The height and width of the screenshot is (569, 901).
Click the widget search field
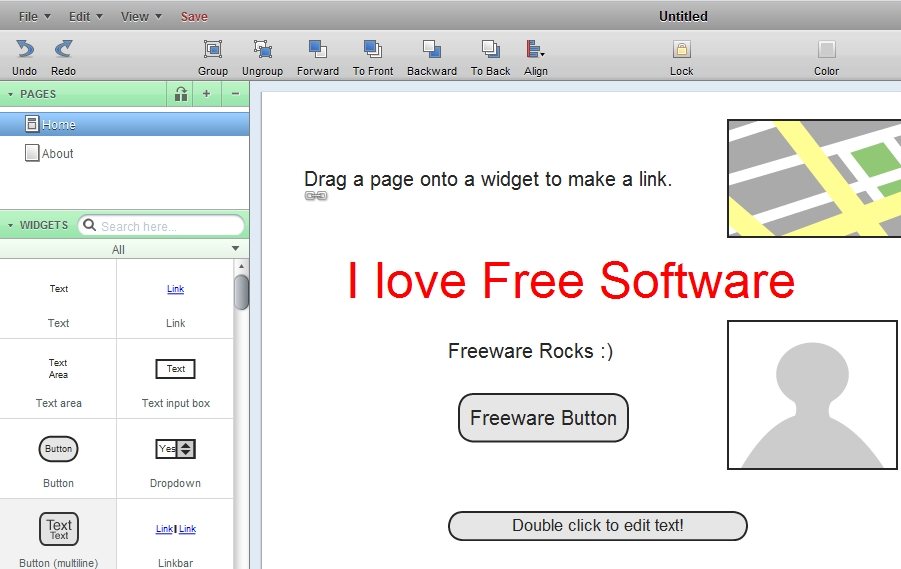pyautogui.click(x=168, y=226)
